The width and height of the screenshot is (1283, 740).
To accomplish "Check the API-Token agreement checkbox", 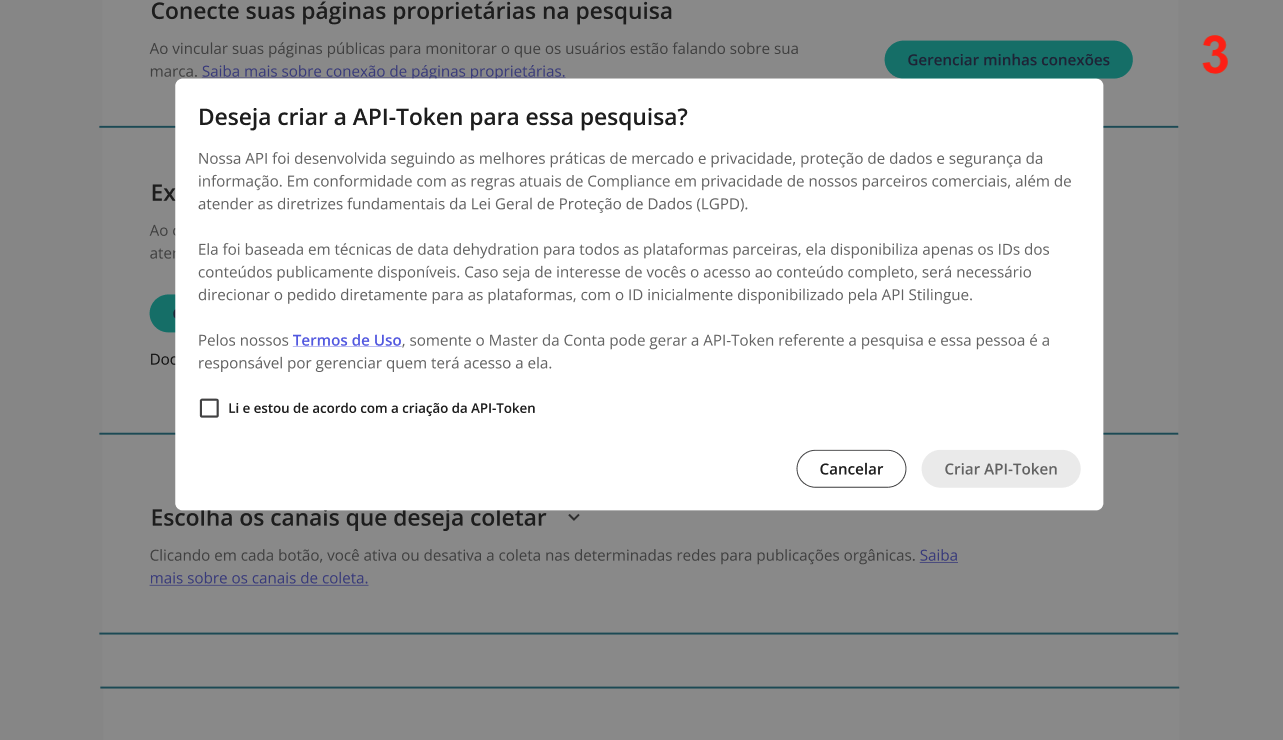I will (209, 408).
